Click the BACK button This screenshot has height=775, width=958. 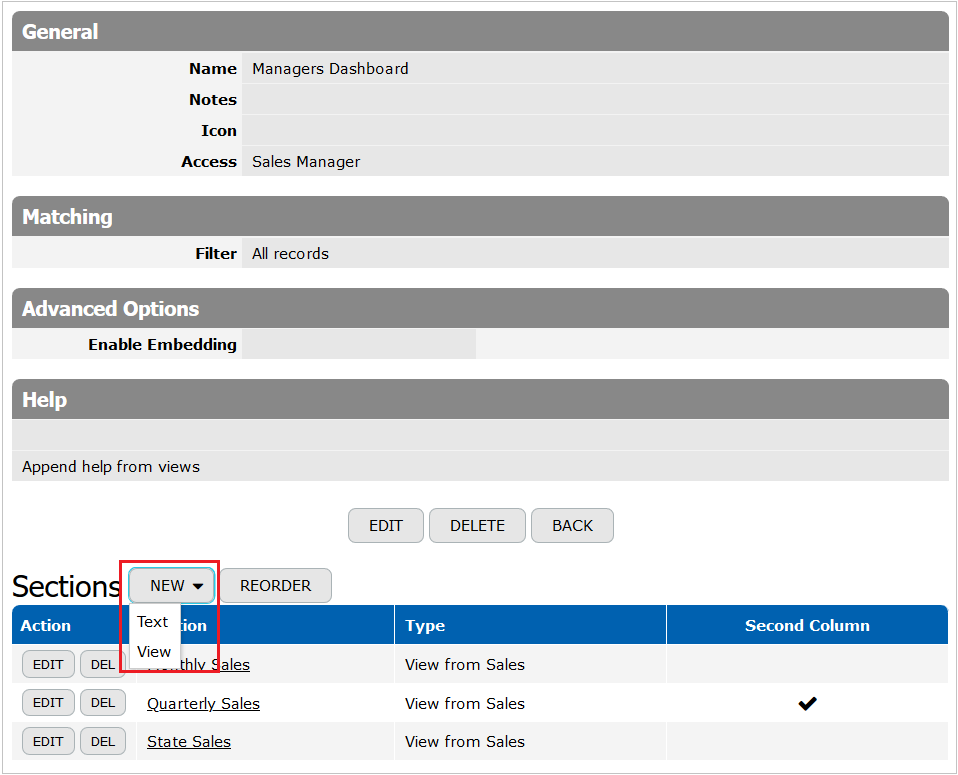572,526
